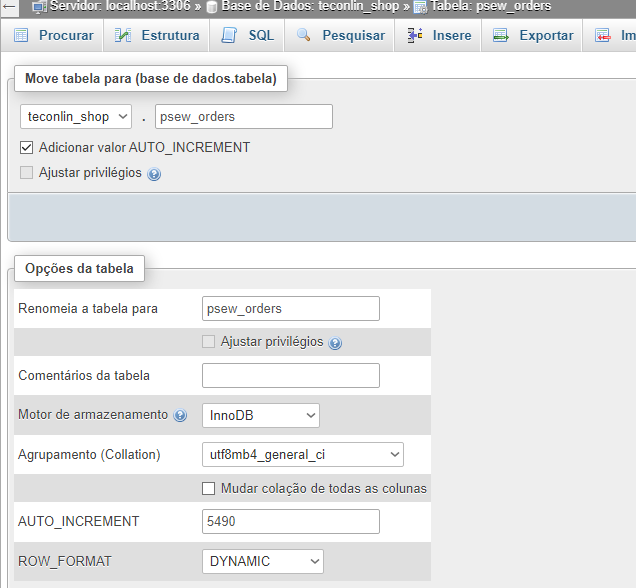Screen dimensions: 636x588
Task: Click the 'Opções da tabela' heading
Action: click(x=80, y=268)
